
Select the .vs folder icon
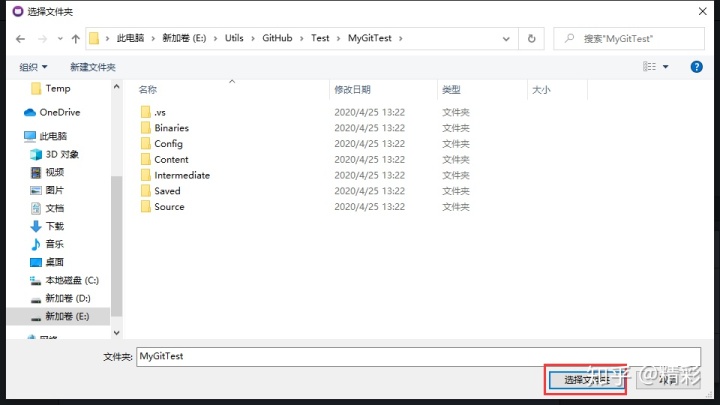tap(146, 112)
